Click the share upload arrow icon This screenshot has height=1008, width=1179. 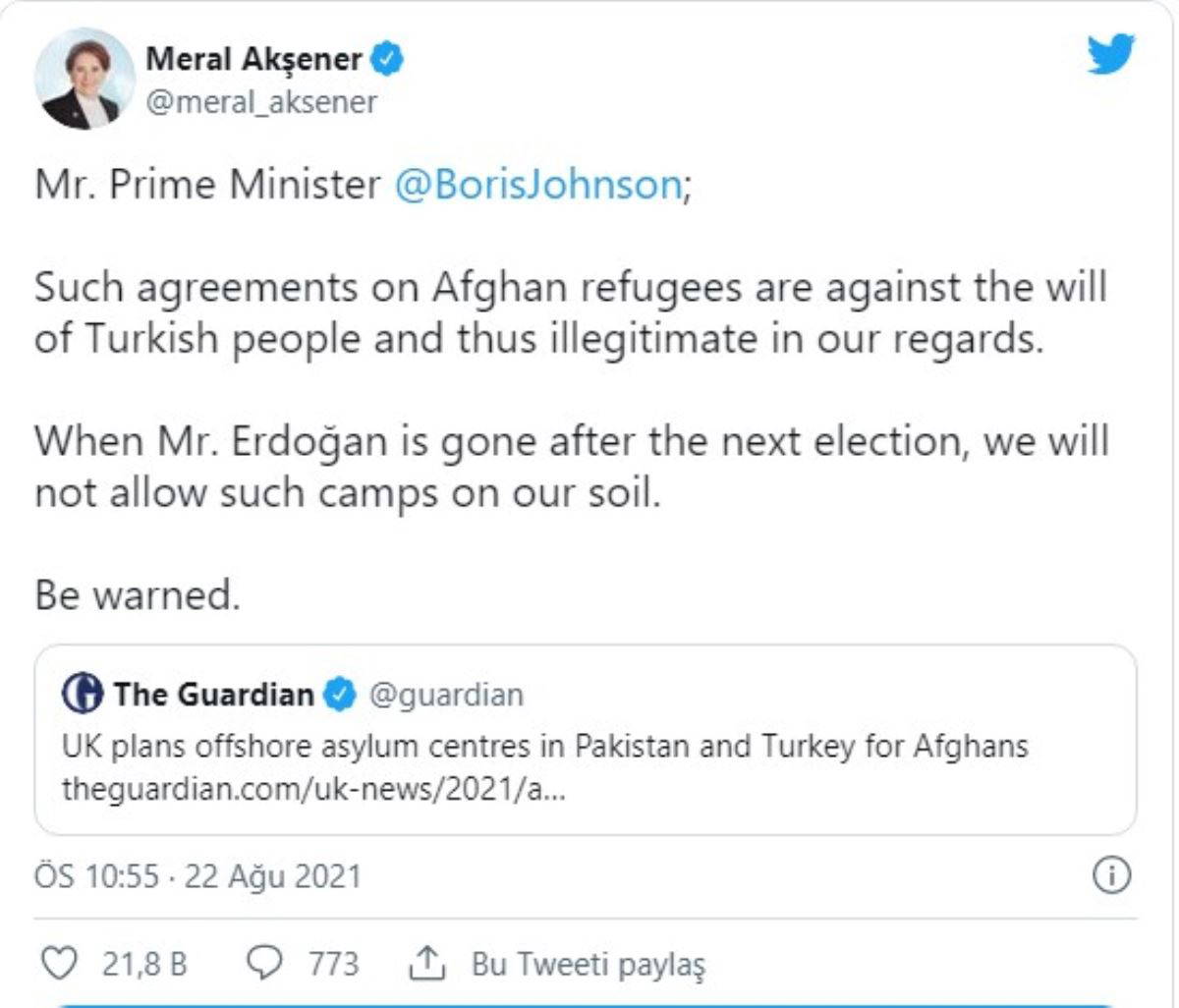427,965
